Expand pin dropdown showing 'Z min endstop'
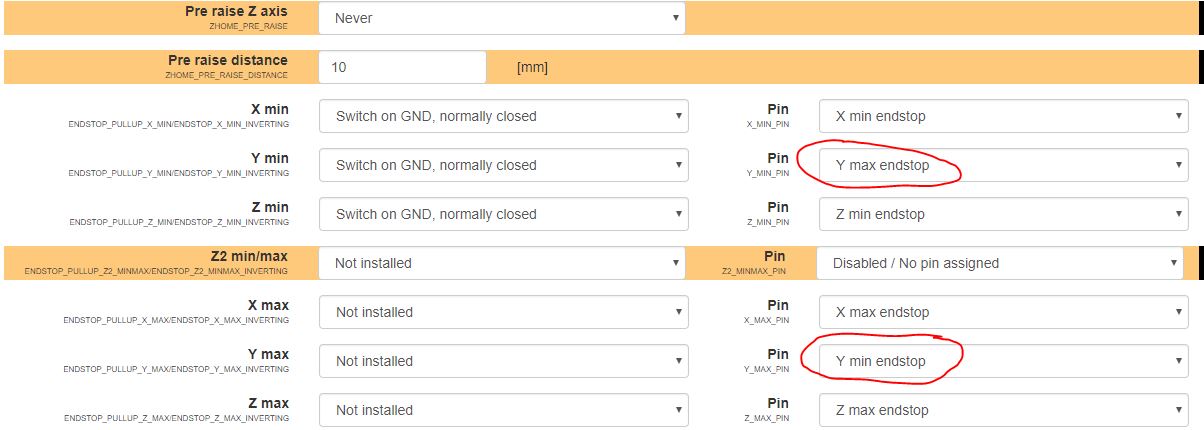This screenshot has width=1204, height=430. click(1003, 214)
